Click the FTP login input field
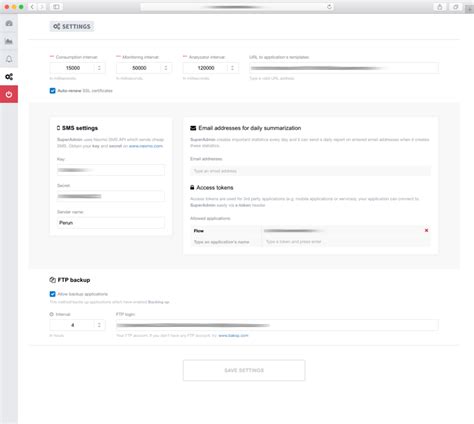The image size is (474, 424). pos(277,325)
